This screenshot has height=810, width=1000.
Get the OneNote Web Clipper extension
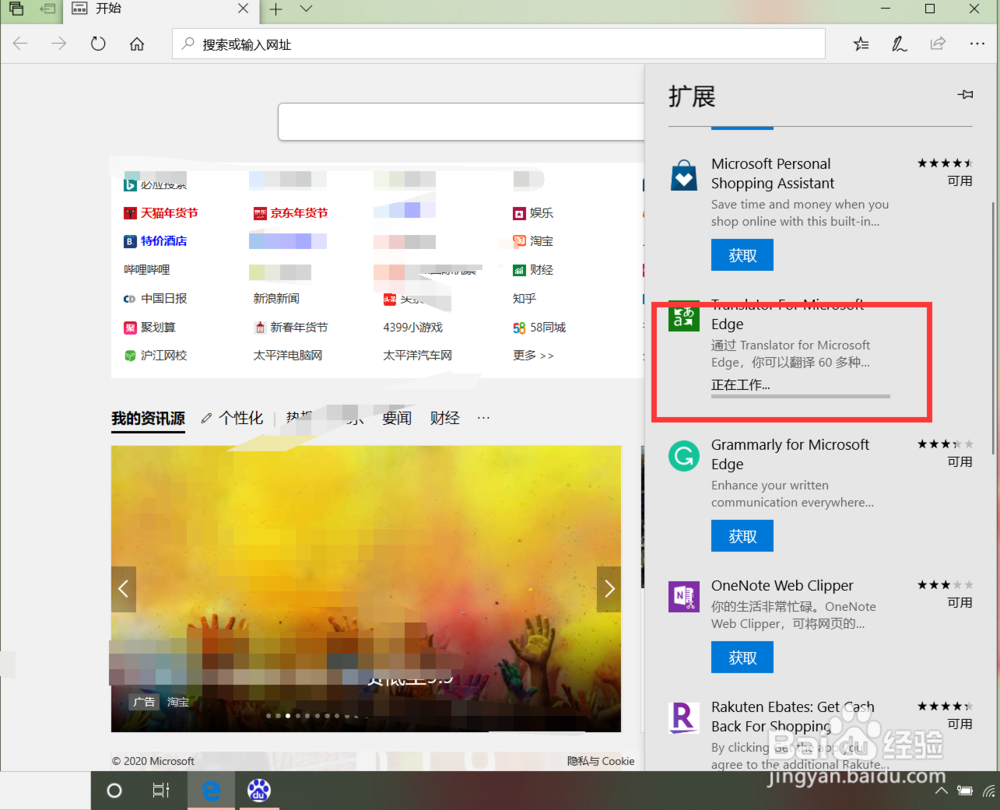(742, 657)
